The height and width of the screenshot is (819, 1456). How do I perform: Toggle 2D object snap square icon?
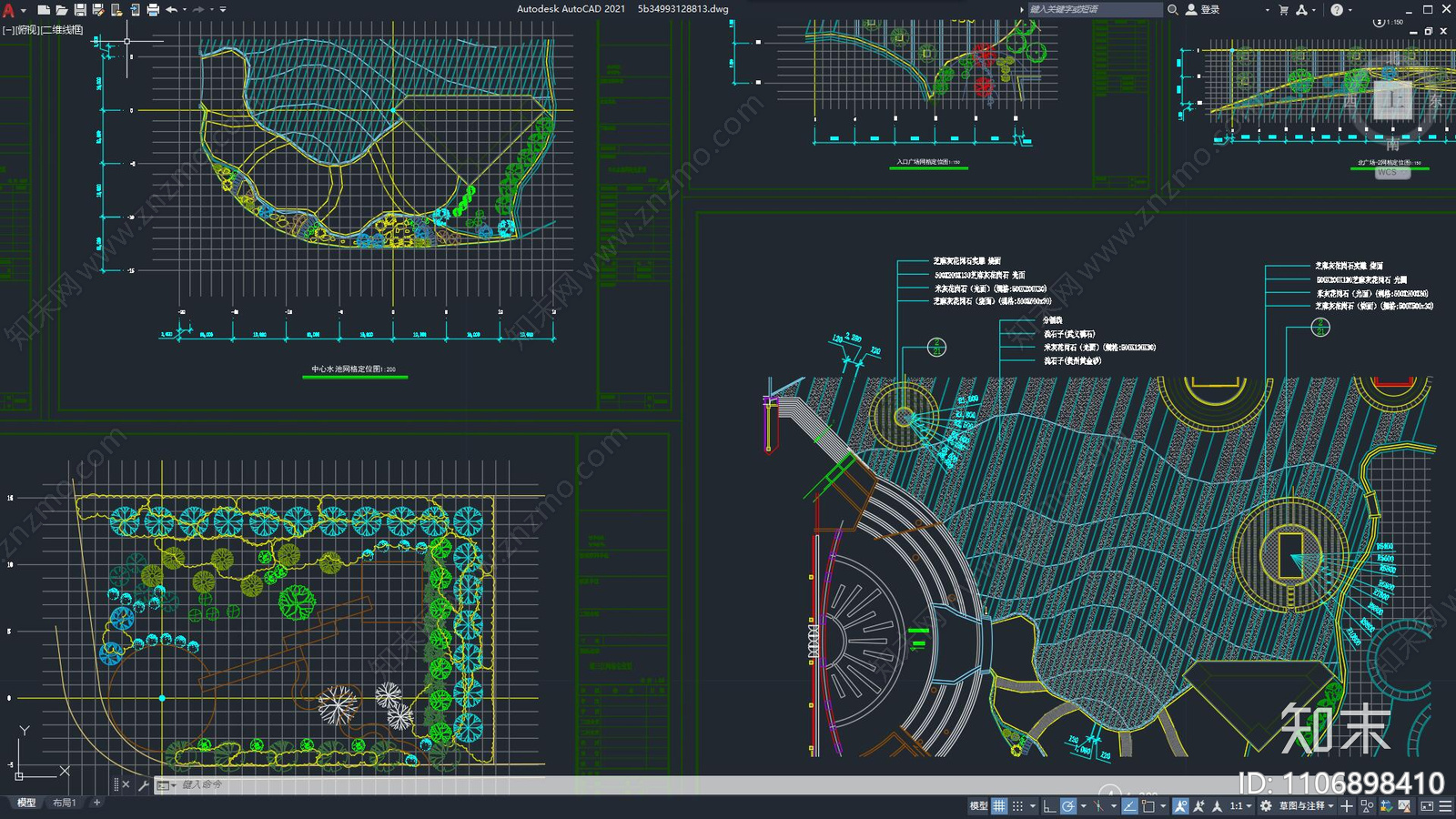click(x=1148, y=806)
